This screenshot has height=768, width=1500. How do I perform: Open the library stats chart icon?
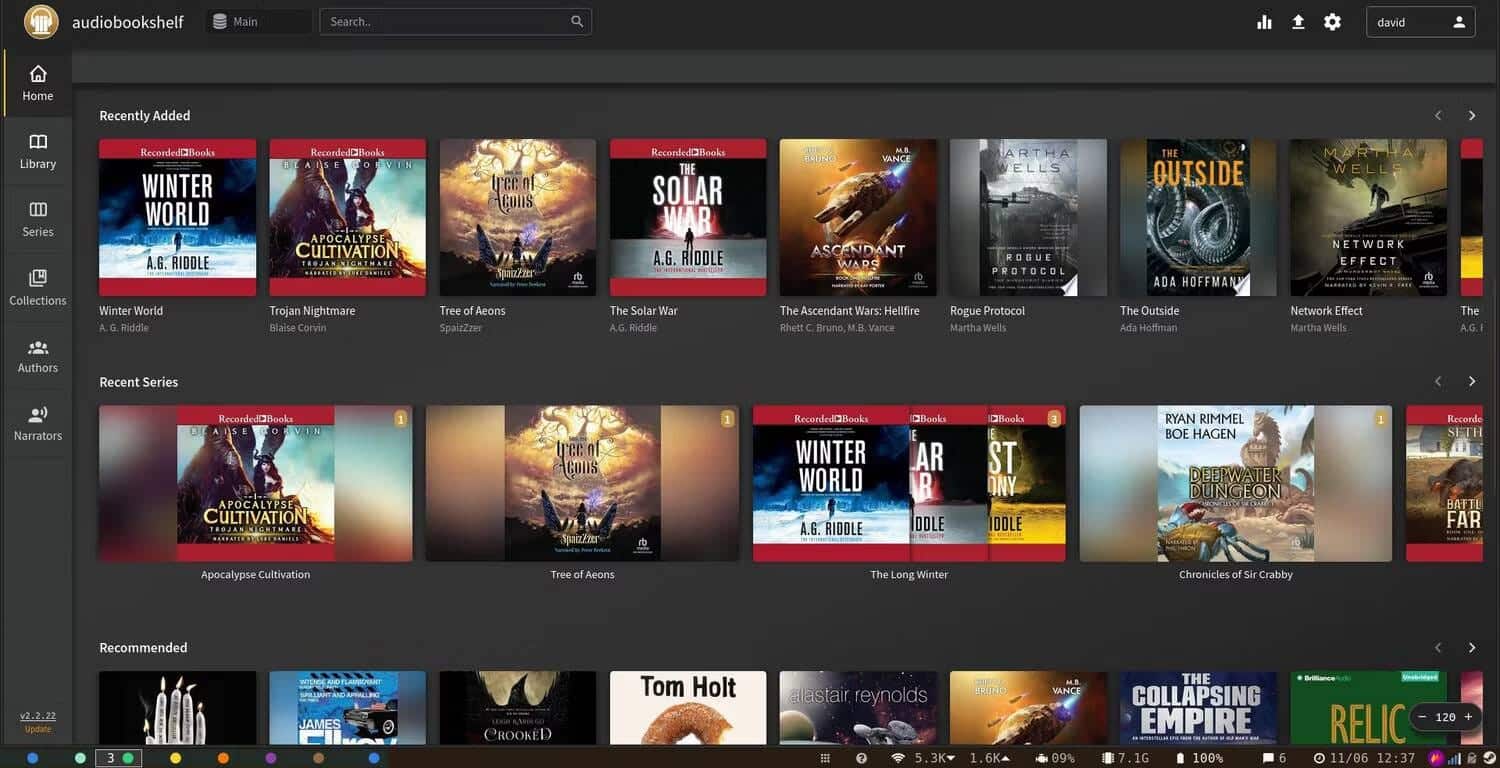pyautogui.click(x=1264, y=22)
